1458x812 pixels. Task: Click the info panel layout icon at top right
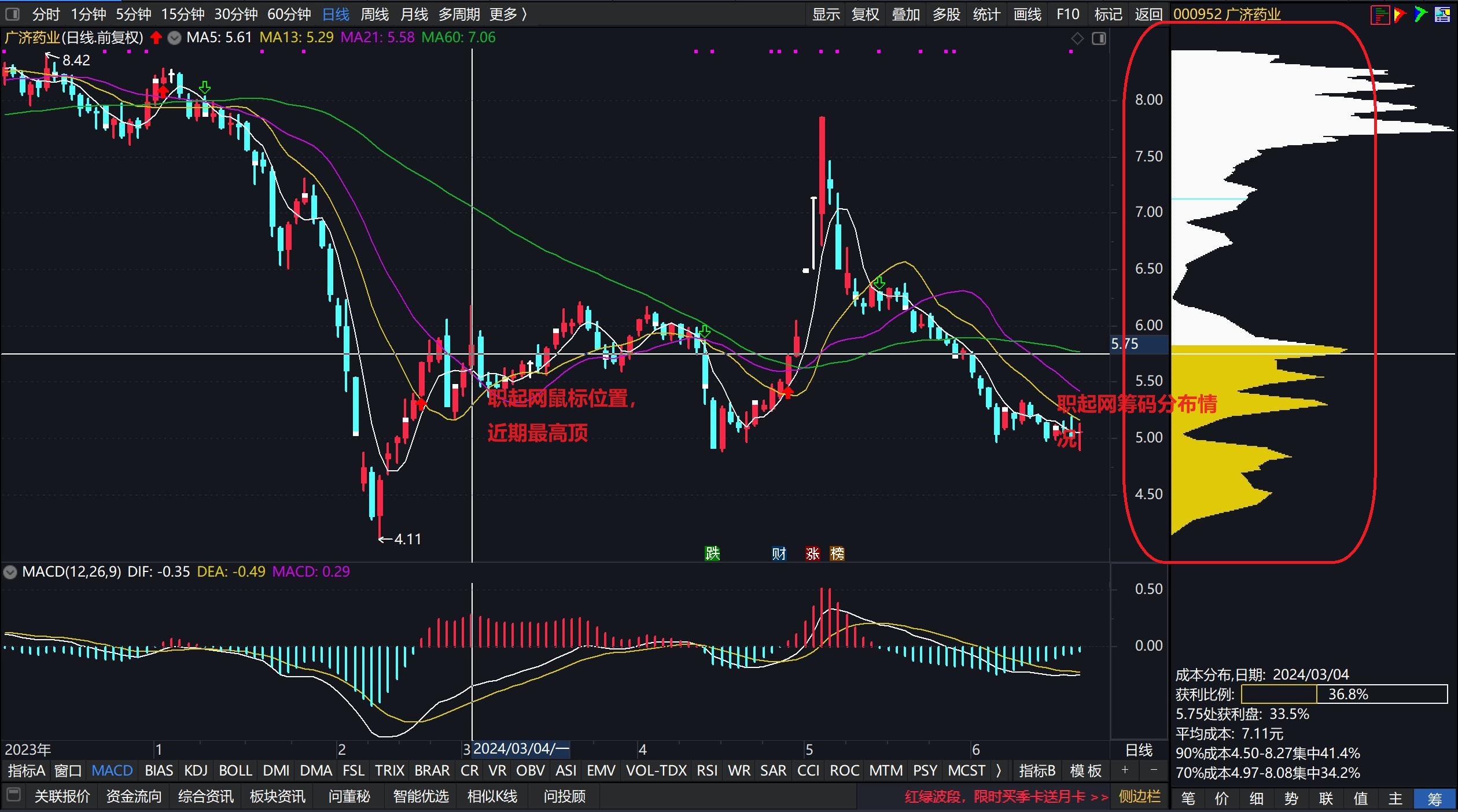pyautogui.click(x=1442, y=14)
